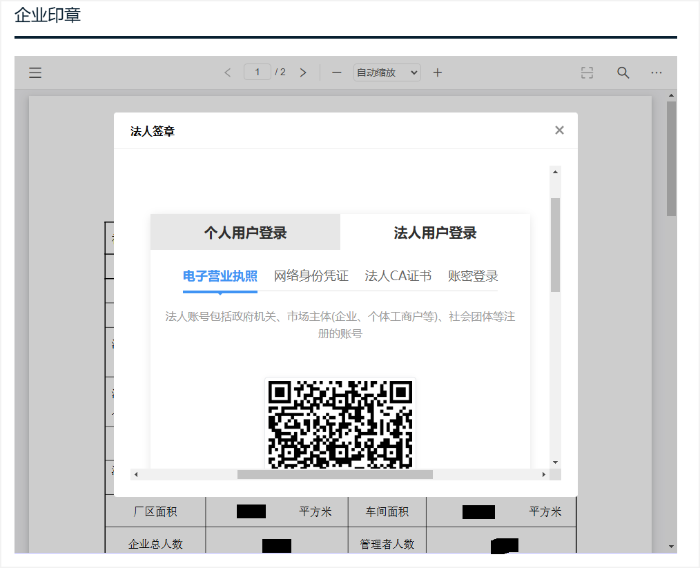Screen dimensions: 700x568
Task: Choose 账密登录 password login
Action: (473, 276)
